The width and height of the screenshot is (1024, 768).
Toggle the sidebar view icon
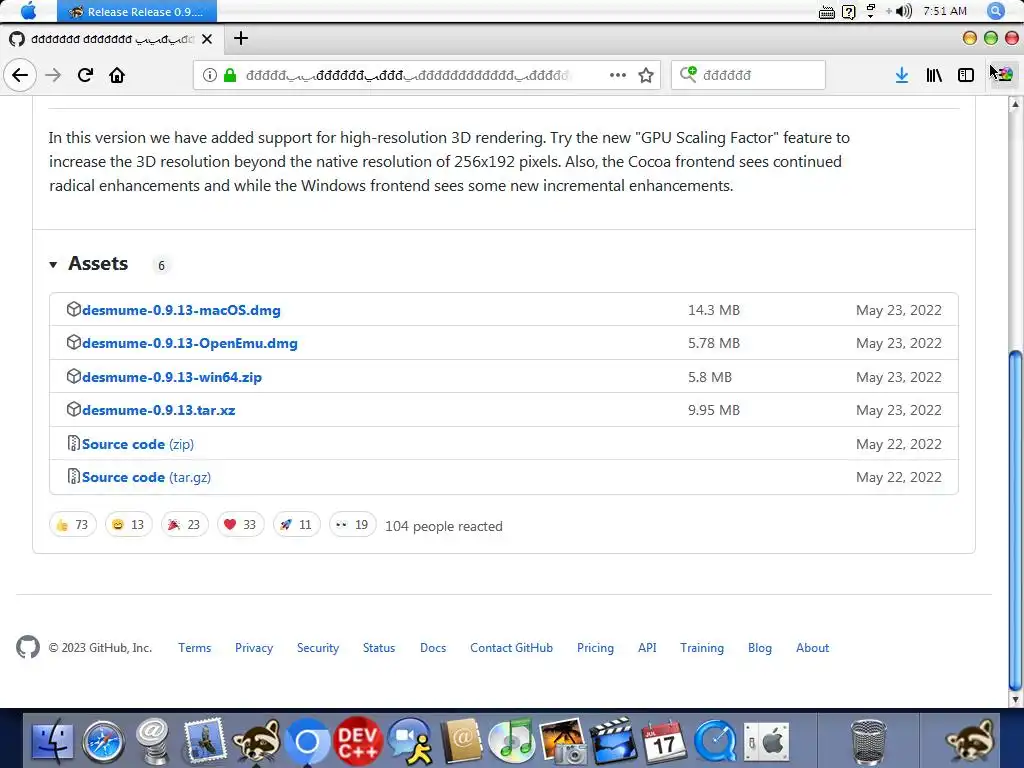(x=966, y=75)
